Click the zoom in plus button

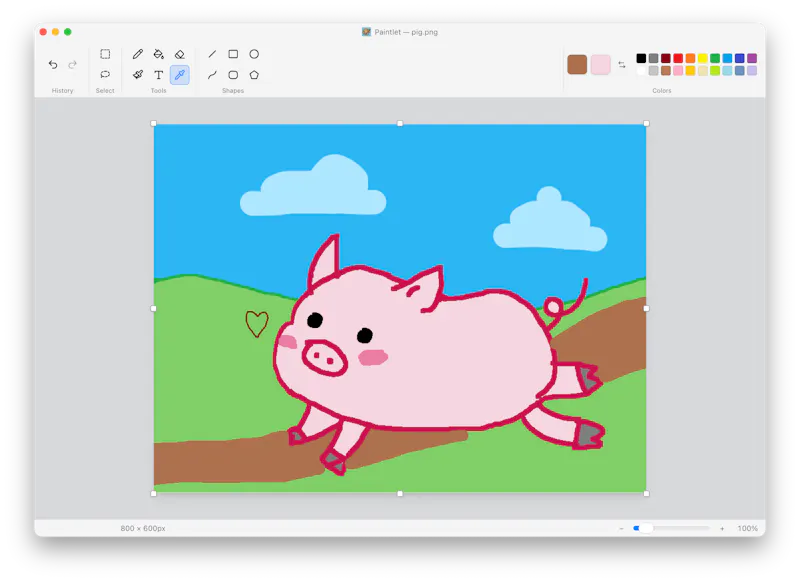click(x=722, y=528)
